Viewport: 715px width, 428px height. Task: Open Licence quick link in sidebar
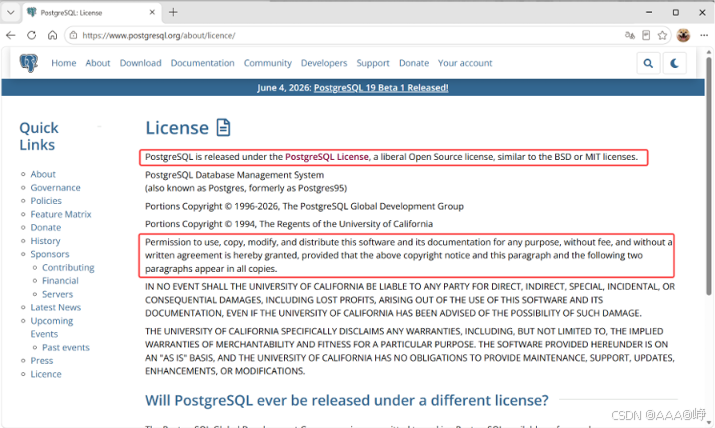tap(46, 374)
